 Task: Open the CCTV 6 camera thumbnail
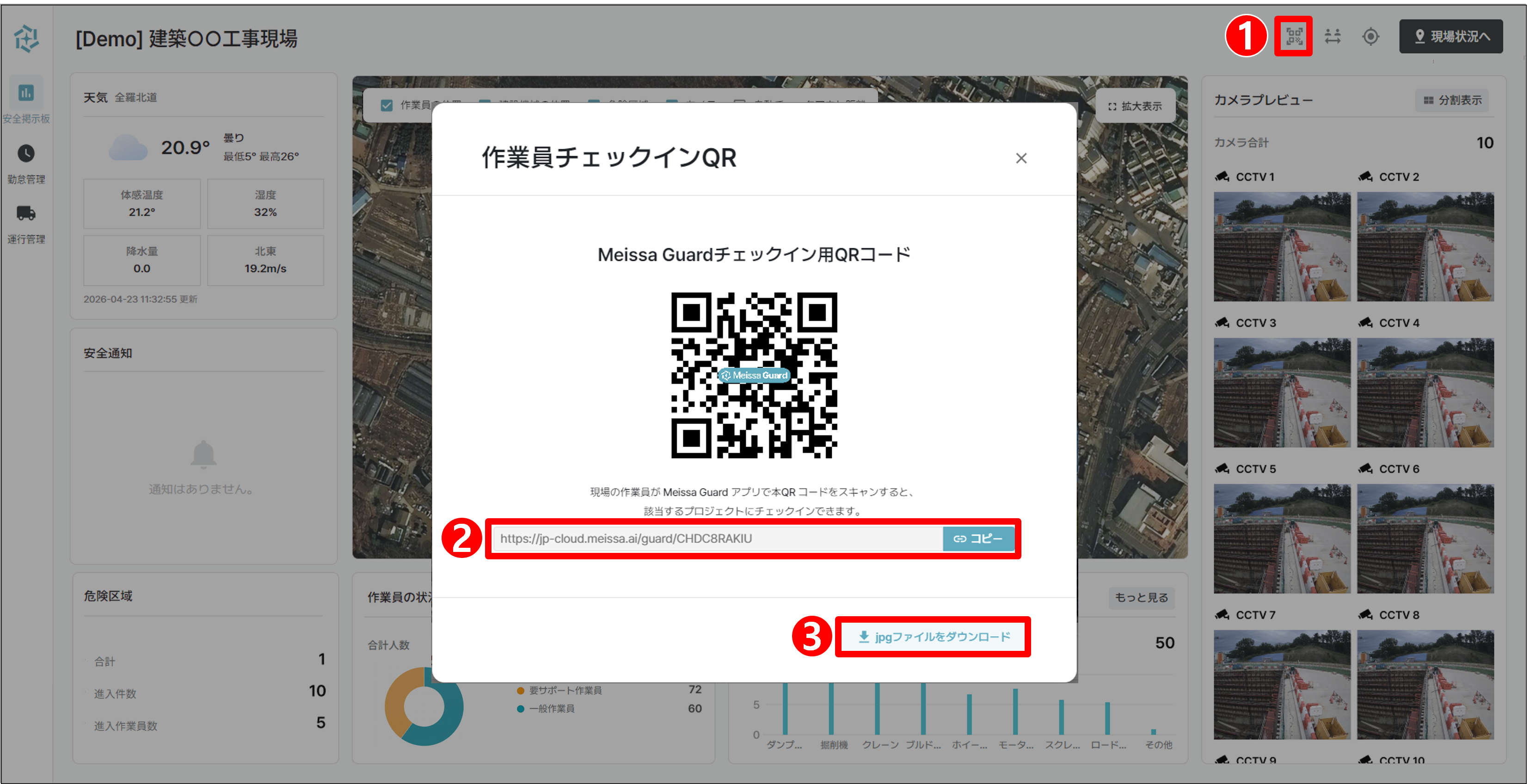click(x=1426, y=539)
